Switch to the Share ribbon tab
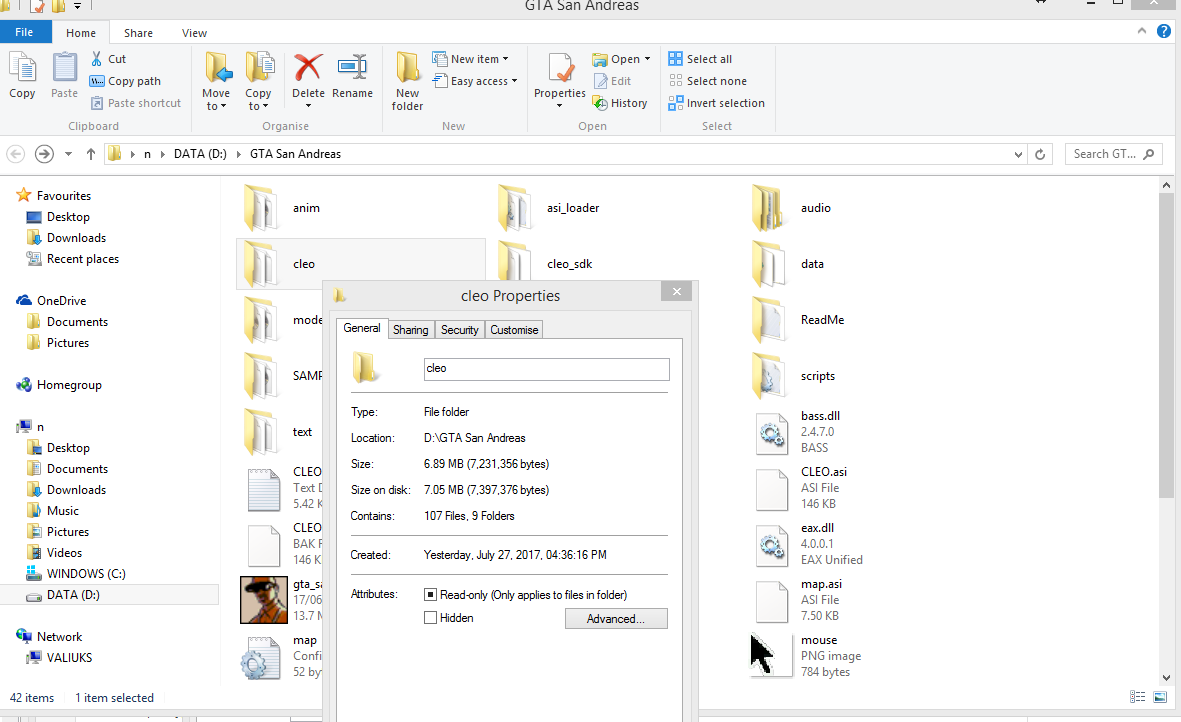The image size is (1181, 722). pyautogui.click(x=139, y=33)
